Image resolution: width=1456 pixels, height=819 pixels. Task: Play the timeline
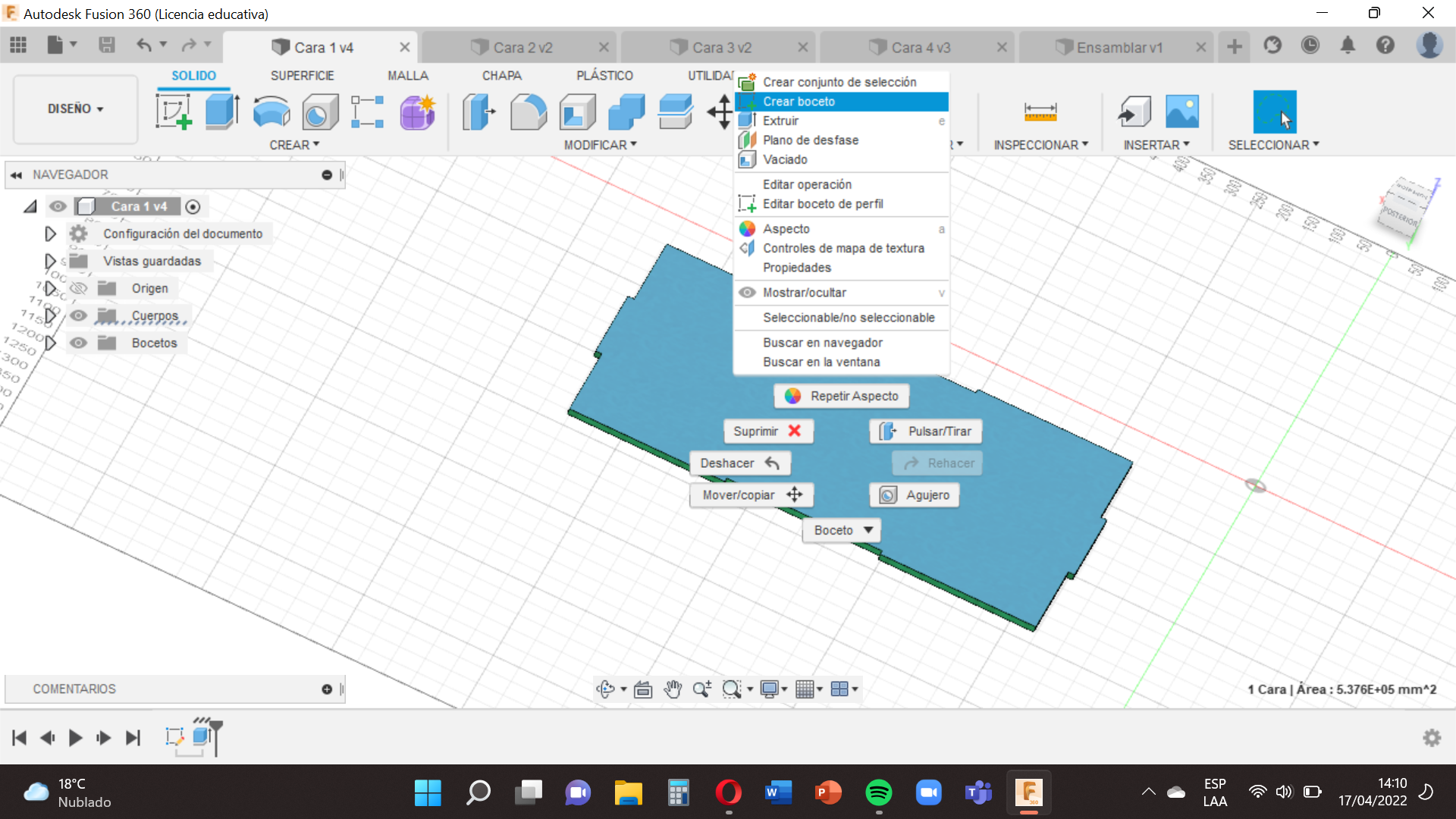75,737
